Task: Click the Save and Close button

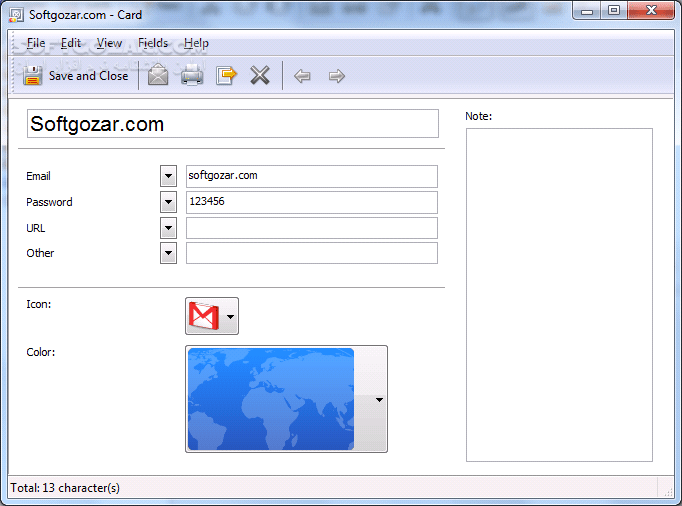Action: 76,76
